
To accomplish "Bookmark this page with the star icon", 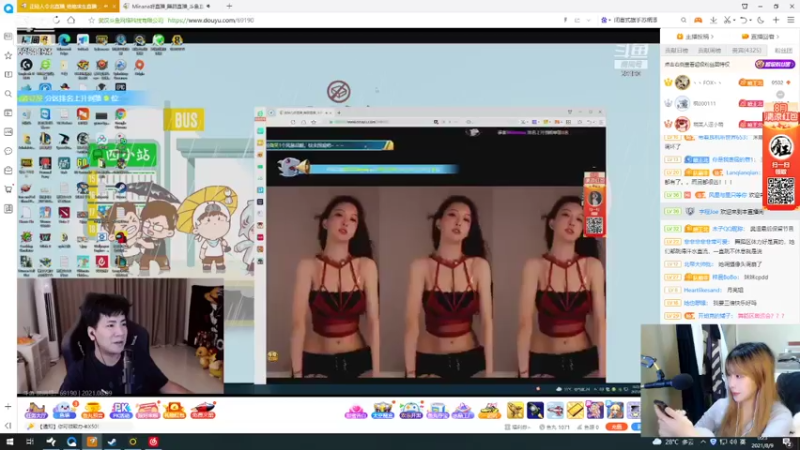I will [91, 20].
